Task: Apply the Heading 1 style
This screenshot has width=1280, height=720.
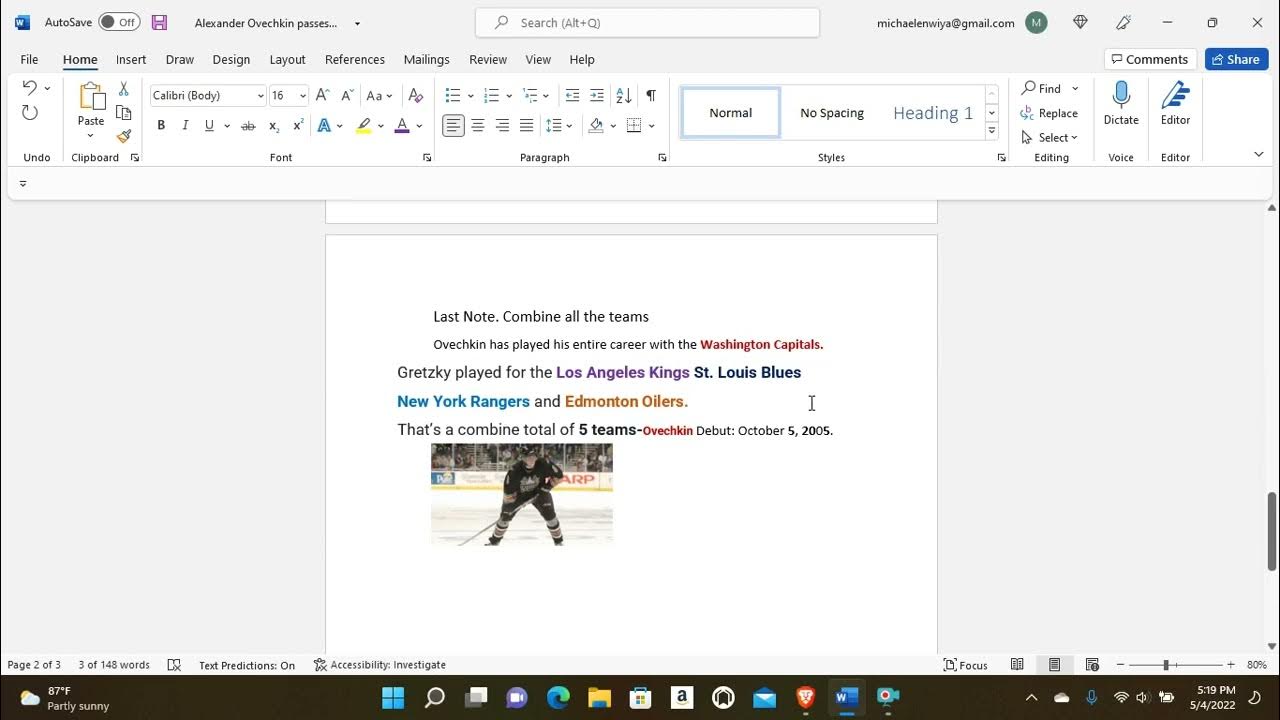Action: pyautogui.click(x=932, y=113)
